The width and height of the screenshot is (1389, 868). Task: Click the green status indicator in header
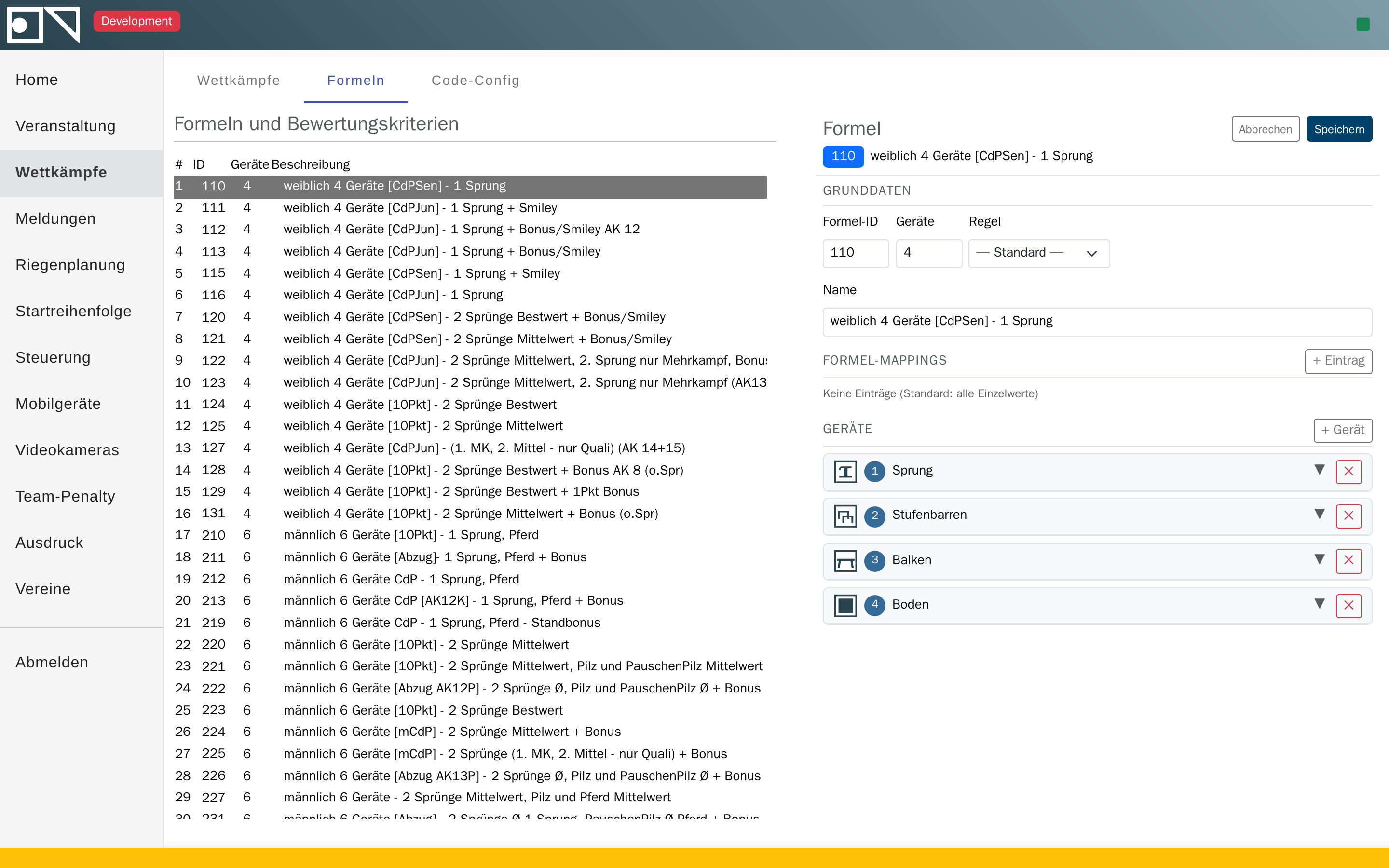click(1362, 24)
